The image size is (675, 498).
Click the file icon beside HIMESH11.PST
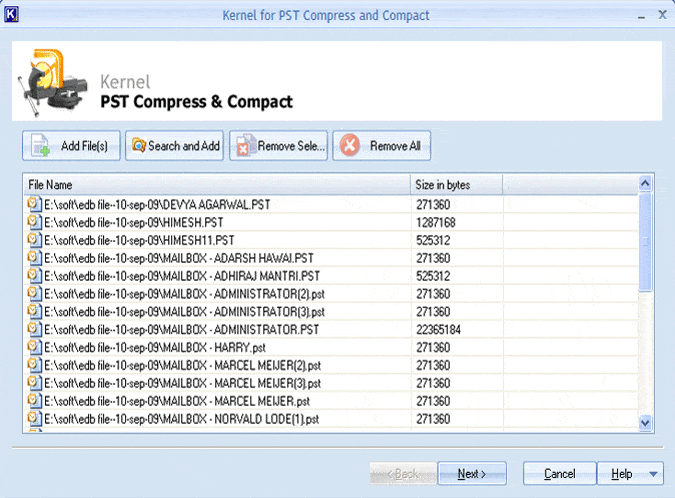pyautogui.click(x=34, y=240)
